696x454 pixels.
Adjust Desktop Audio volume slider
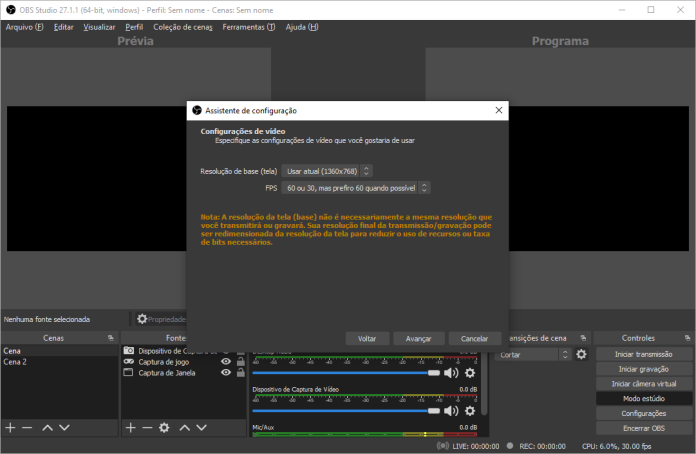(x=346, y=373)
